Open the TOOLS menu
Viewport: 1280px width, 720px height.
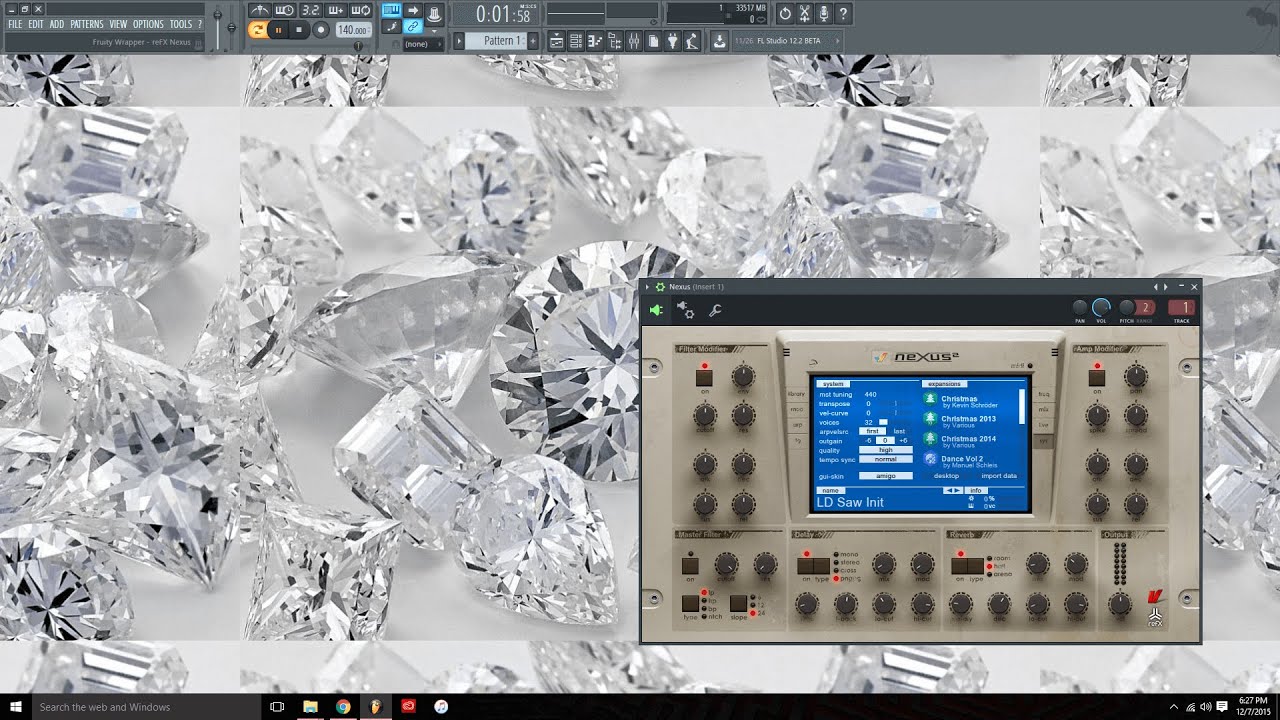click(x=181, y=24)
